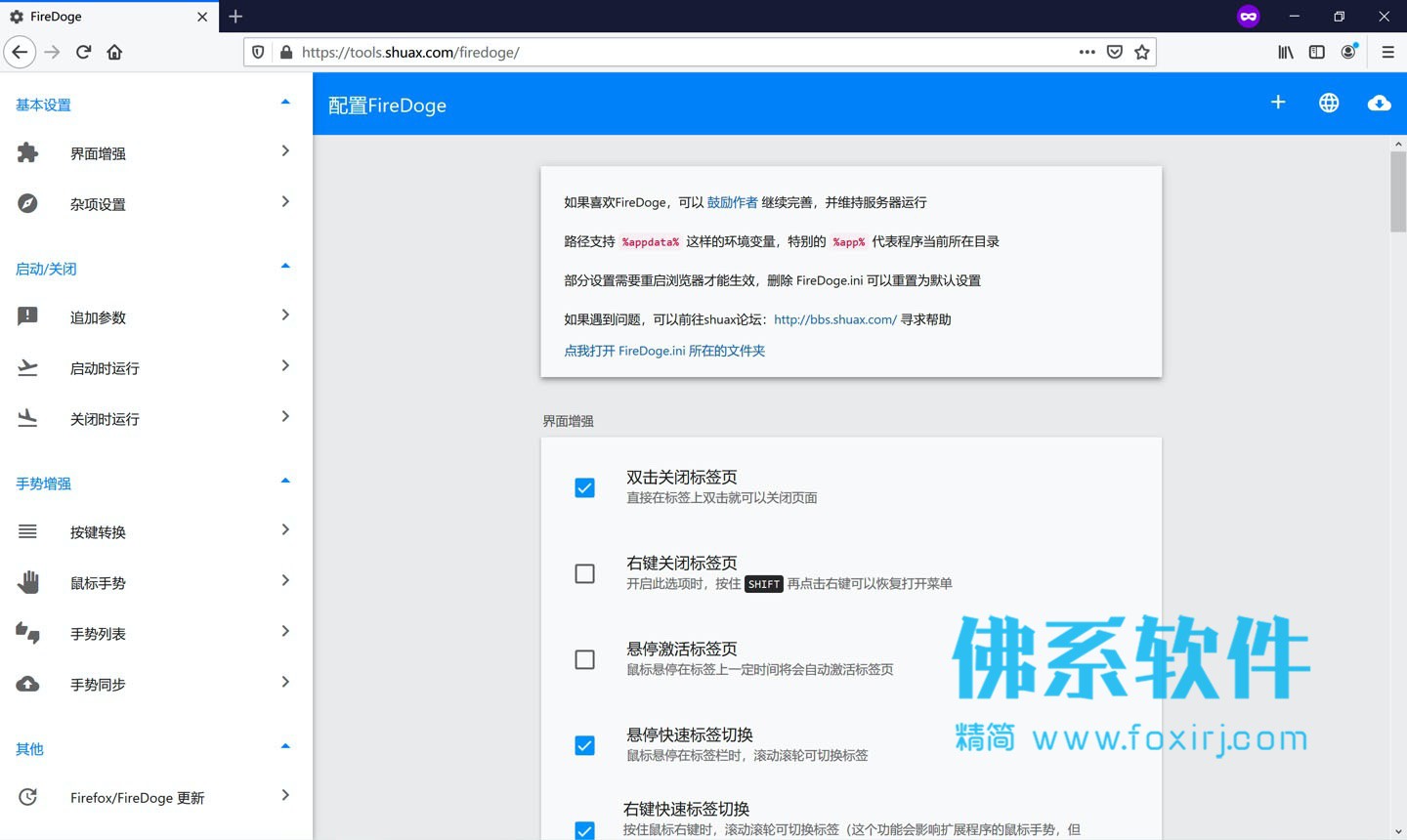This screenshot has width=1407, height=840.
Task: Click the 基本设置 section header
Action: click(43, 105)
